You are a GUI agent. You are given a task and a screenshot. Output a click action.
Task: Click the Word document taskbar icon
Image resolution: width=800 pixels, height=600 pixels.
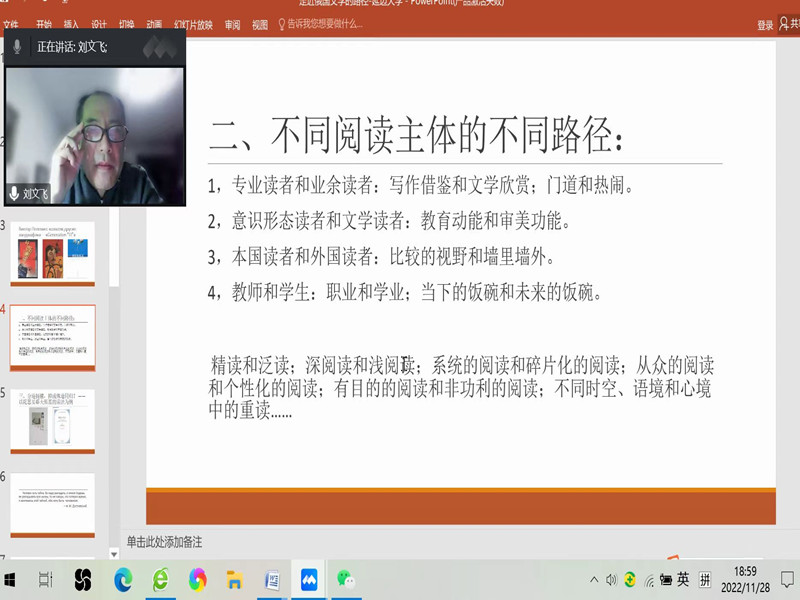(271, 579)
